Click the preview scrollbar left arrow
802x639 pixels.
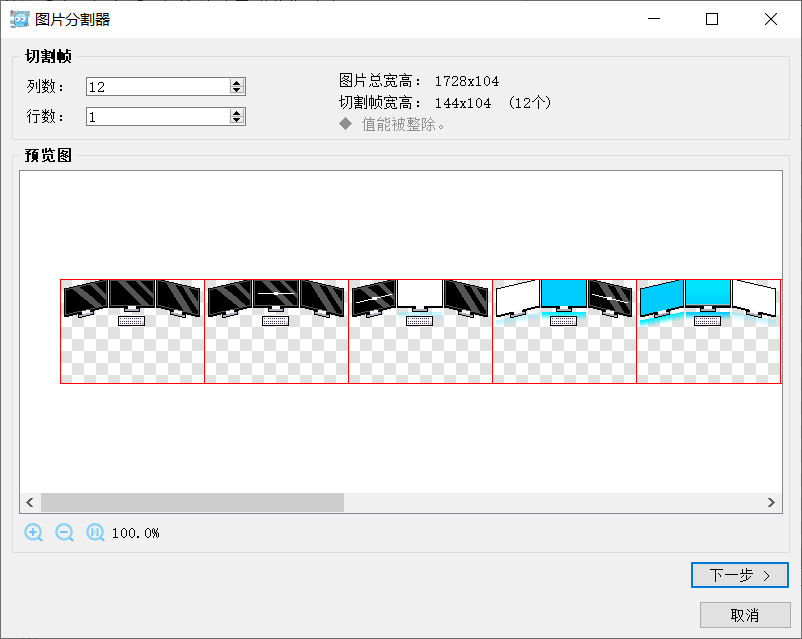pos(30,503)
